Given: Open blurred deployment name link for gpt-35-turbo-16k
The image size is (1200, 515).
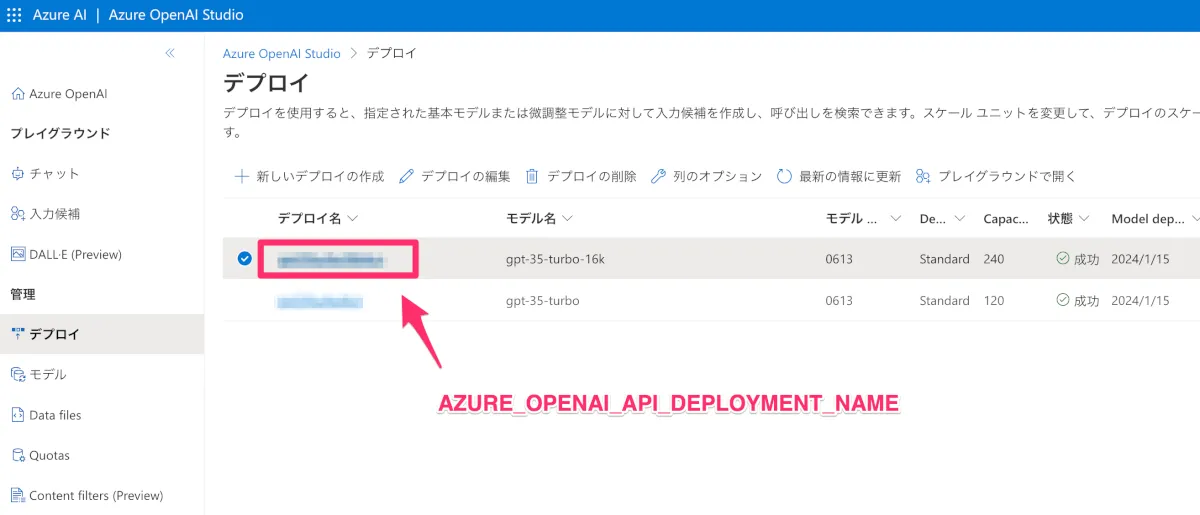Looking at the screenshot, I should pyautogui.click(x=331, y=259).
